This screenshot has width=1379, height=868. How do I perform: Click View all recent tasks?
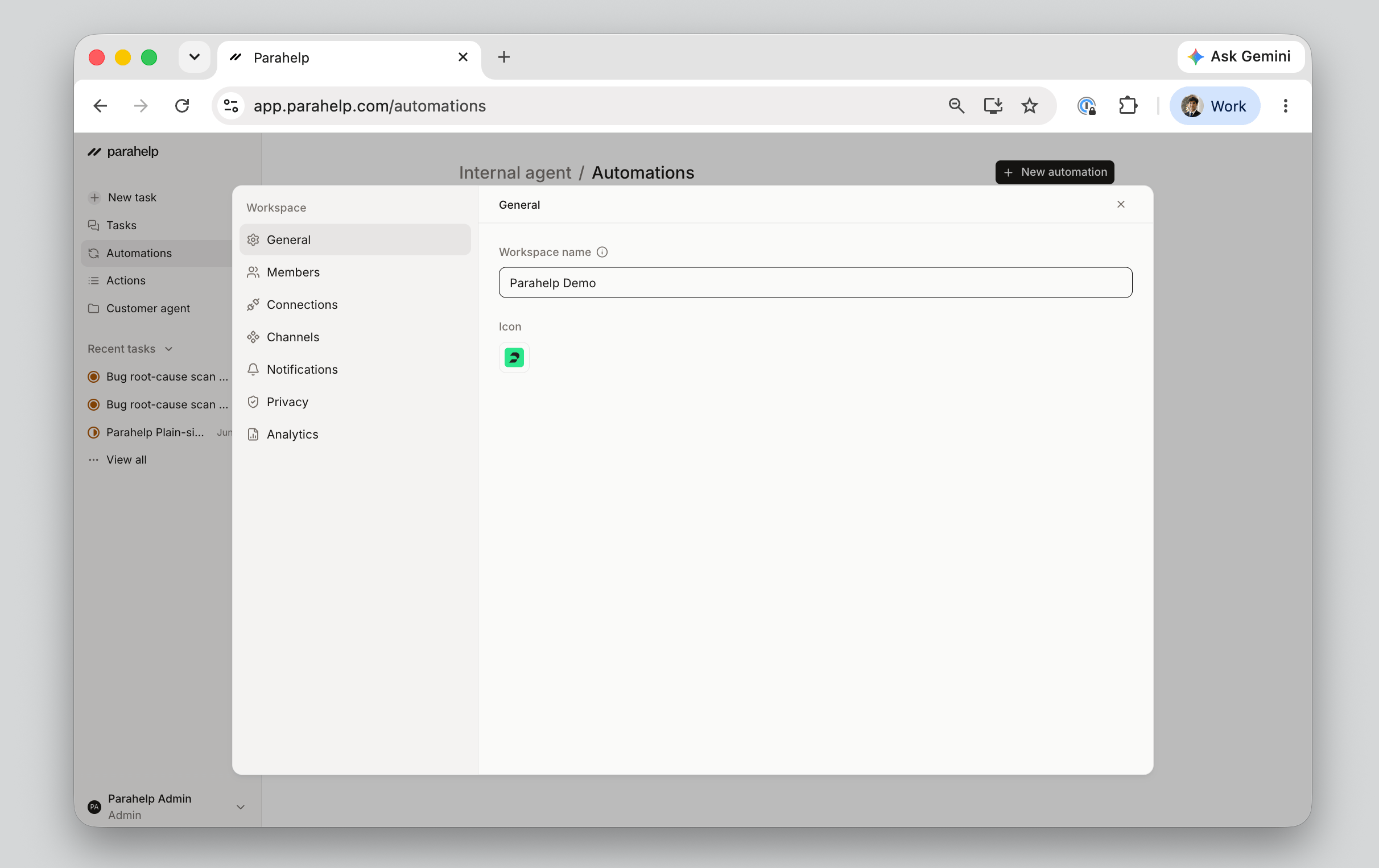pyautogui.click(x=126, y=460)
